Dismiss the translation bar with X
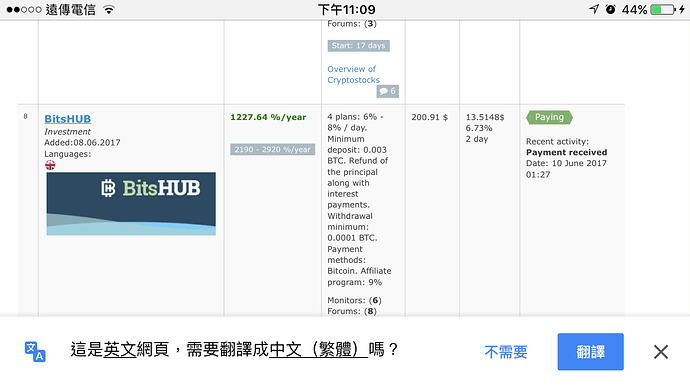Viewport: 690px width, 387px height. 661,352
